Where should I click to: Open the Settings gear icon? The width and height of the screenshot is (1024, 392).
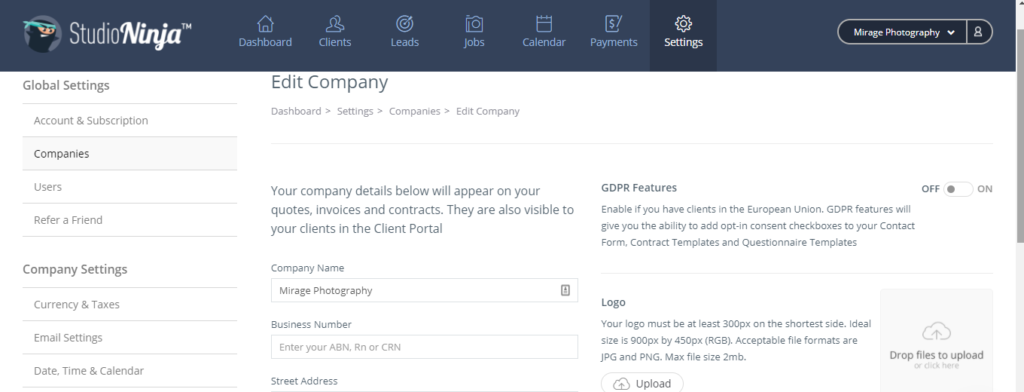[x=683, y=24]
